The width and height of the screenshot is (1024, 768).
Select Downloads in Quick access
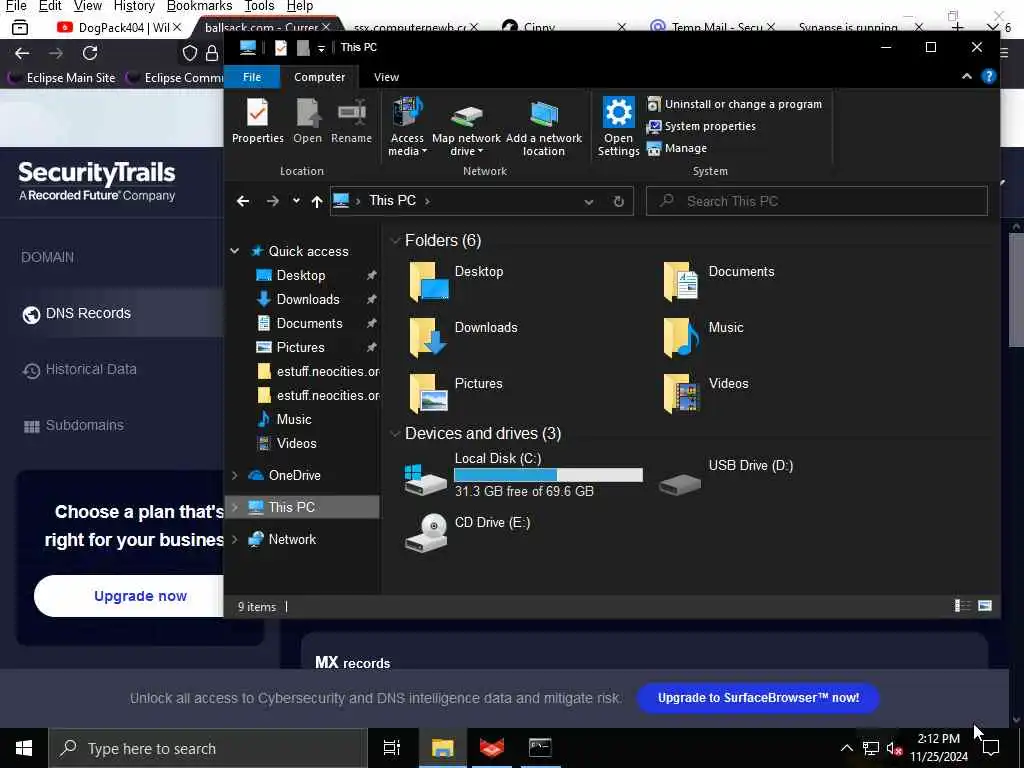coord(308,299)
